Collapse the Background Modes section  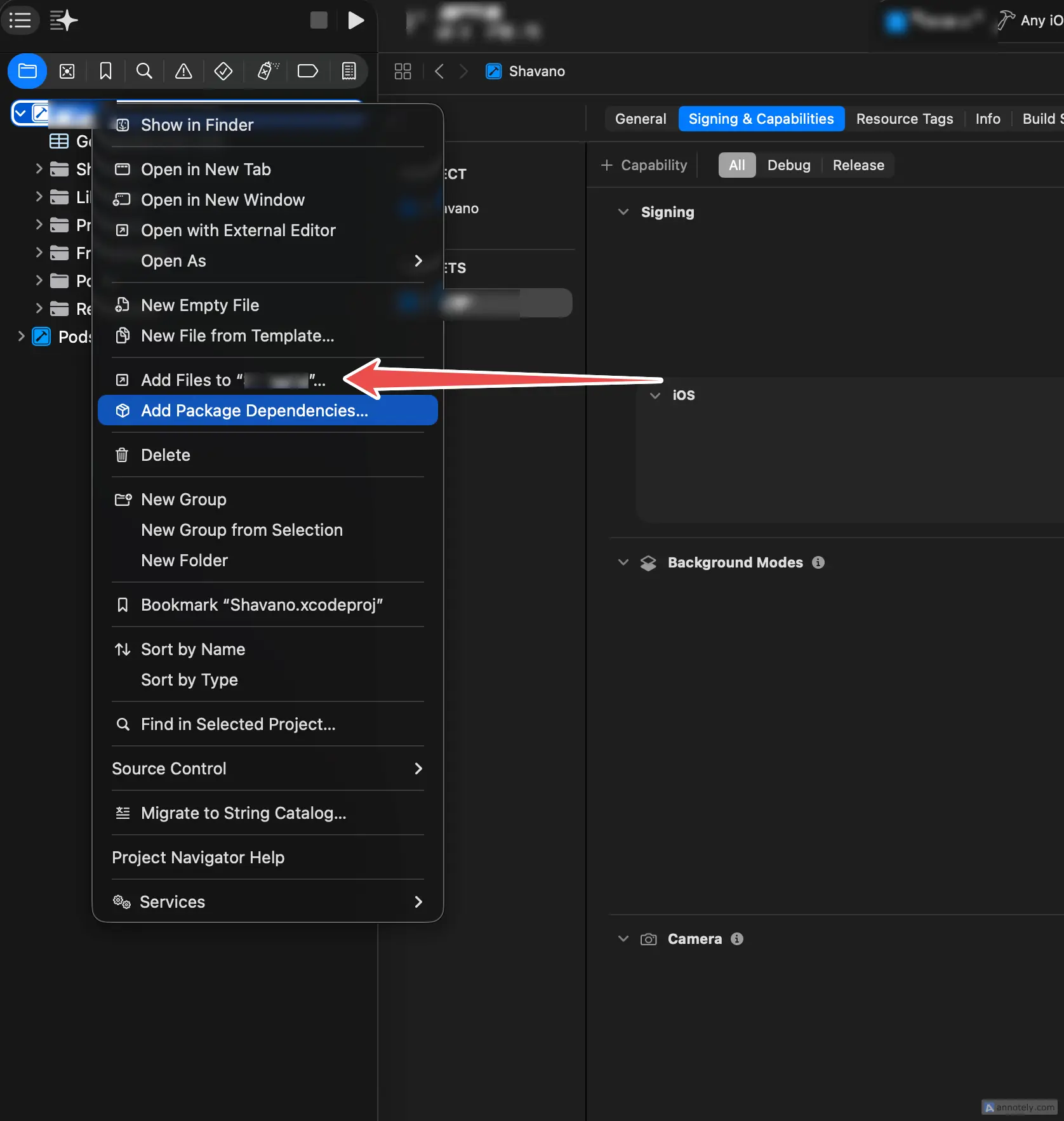click(623, 563)
